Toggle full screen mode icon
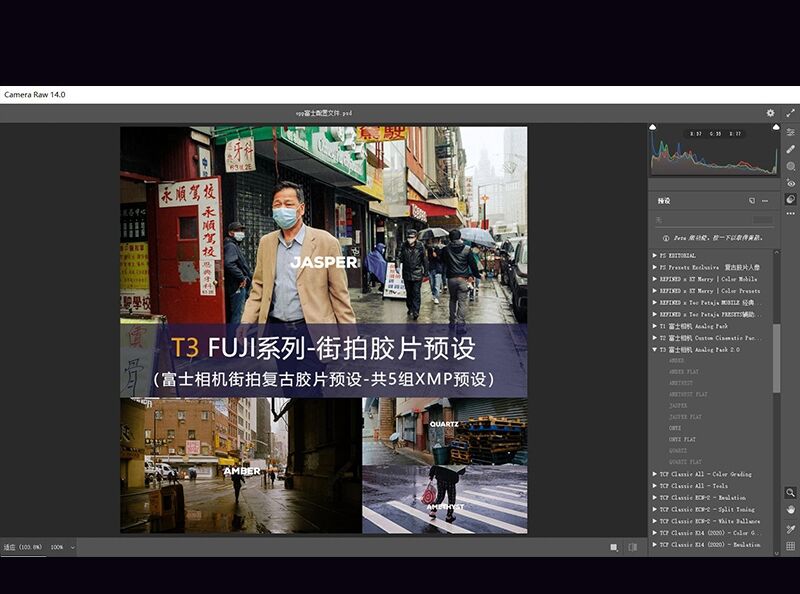 point(790,113)
